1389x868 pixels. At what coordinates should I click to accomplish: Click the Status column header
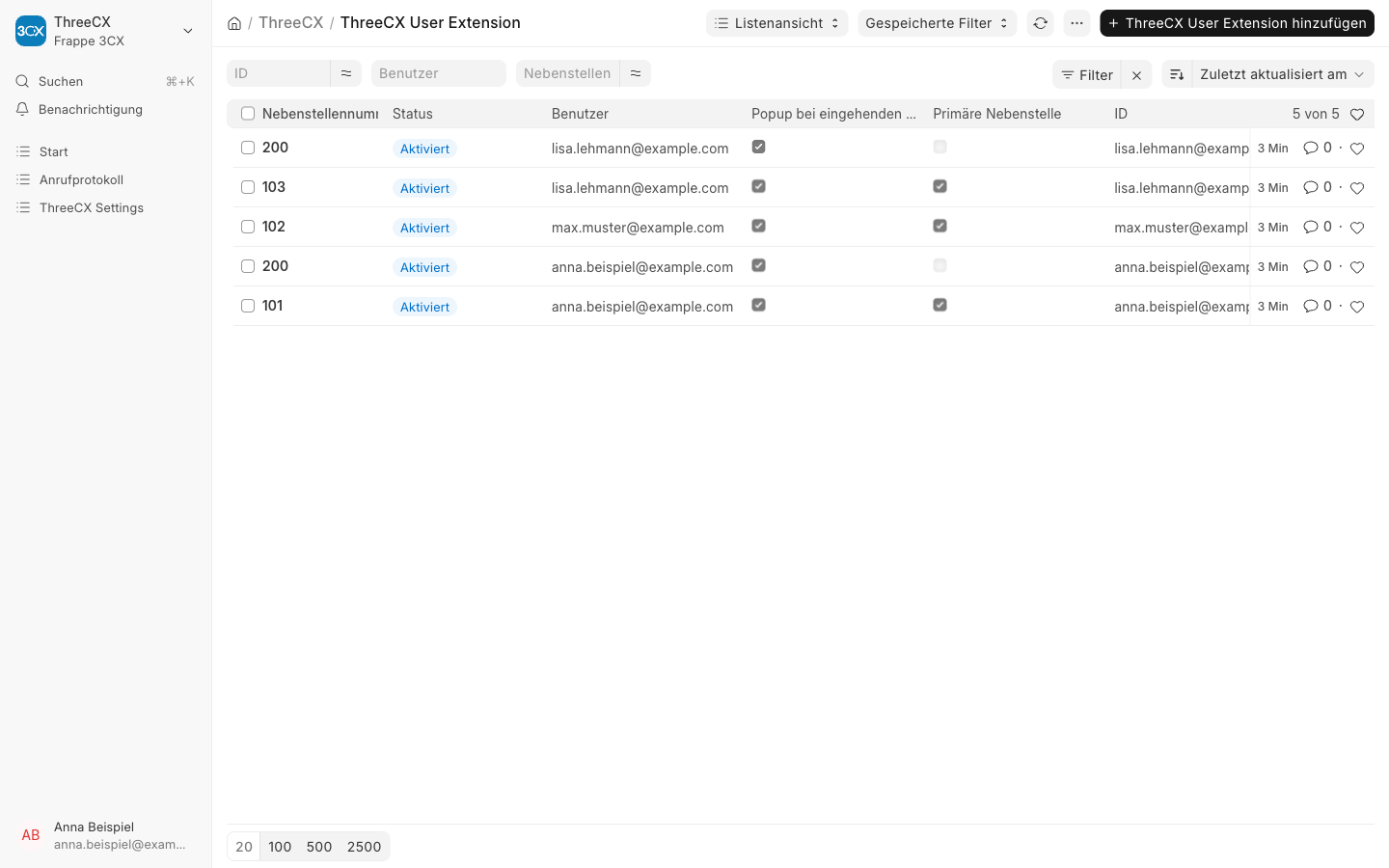click(413, 114)
